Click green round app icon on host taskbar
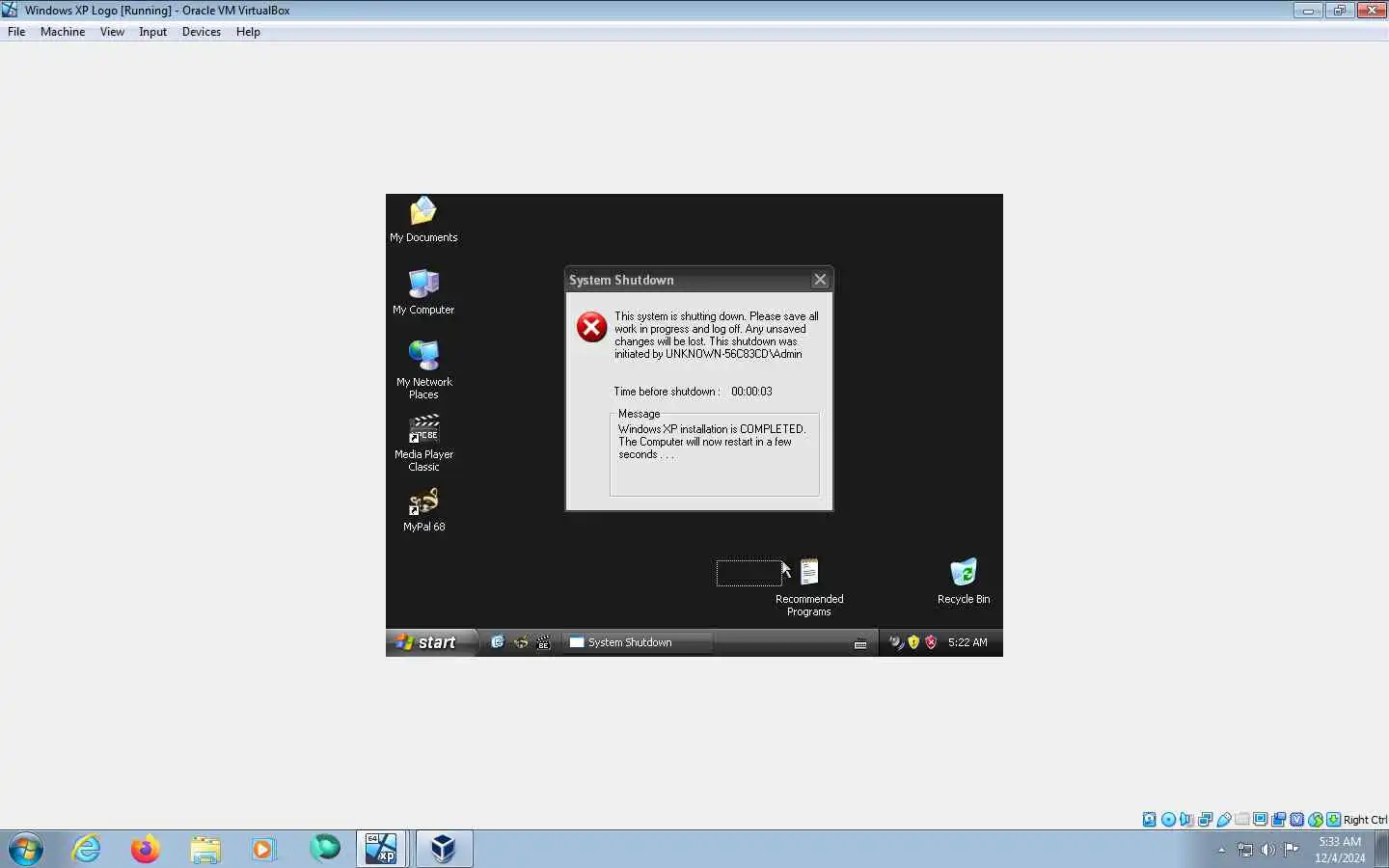Viewport: 1389px width, 868px height. pyautogui.click(x=324, y=849)
